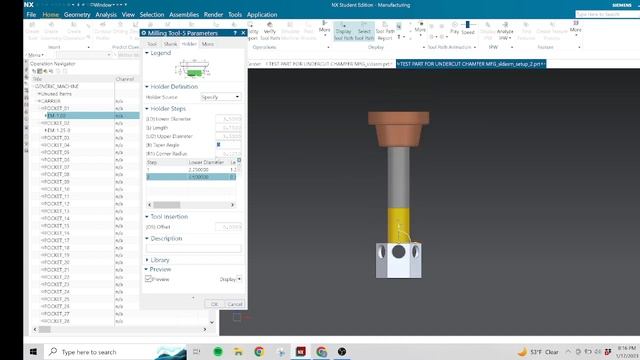Open the reset icon beside holder steps table
640x360 pixels.
pyautogui.click(x=239, y=160)
